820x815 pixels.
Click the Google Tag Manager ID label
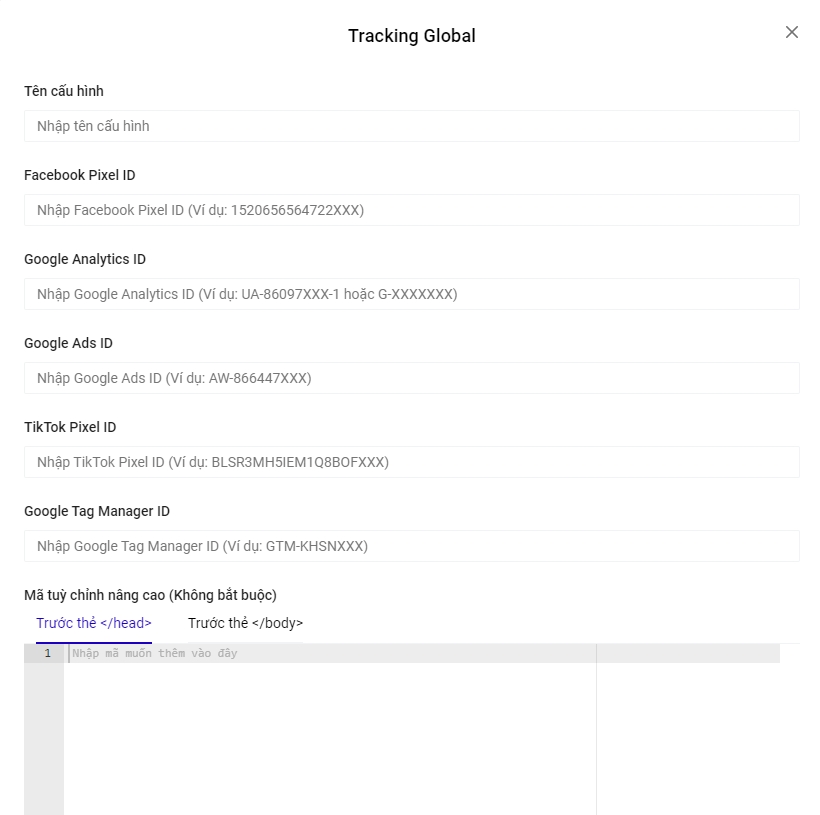coord(97,511)
